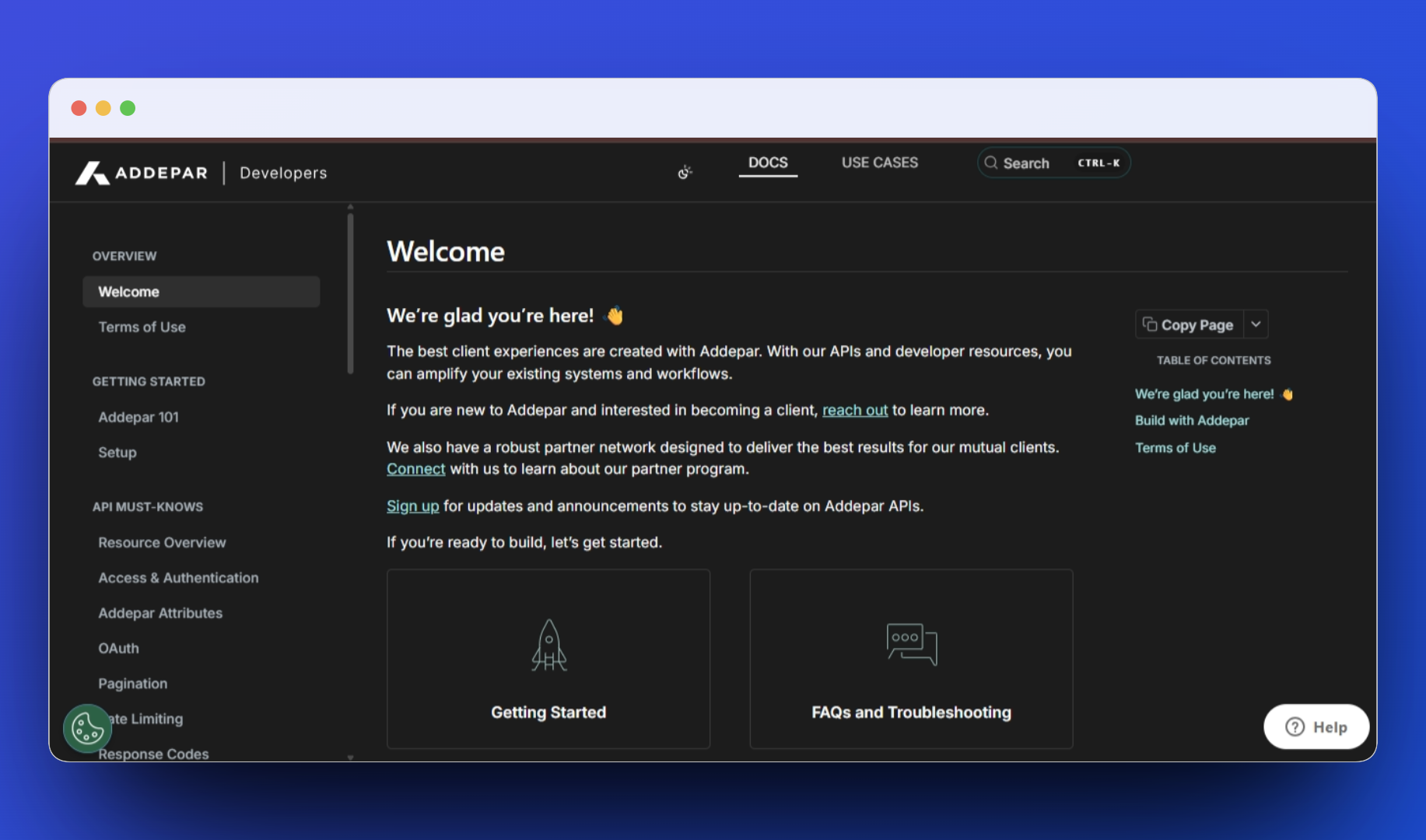Screen dimensions: 1426x840
Task: Expand the Copy Page dropdown chevron
Action: click(1256, 324)
